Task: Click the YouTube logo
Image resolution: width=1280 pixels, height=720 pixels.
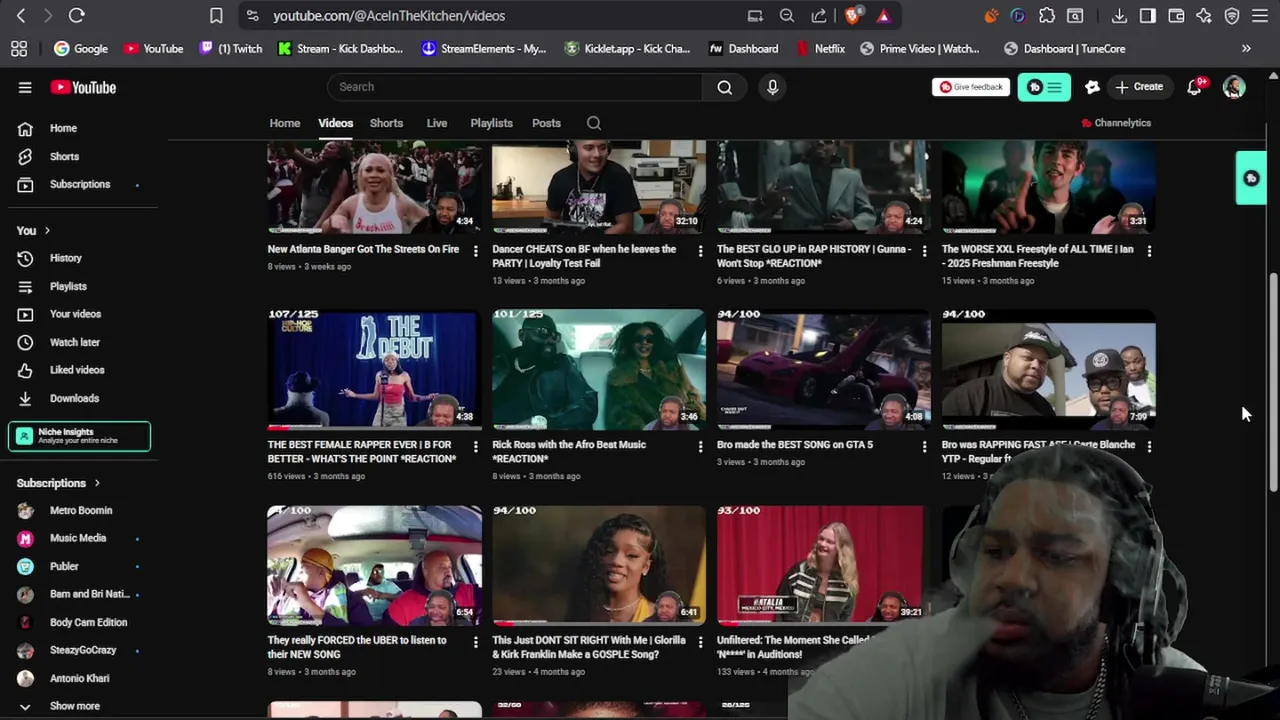Action: click(x=83, y=87)
